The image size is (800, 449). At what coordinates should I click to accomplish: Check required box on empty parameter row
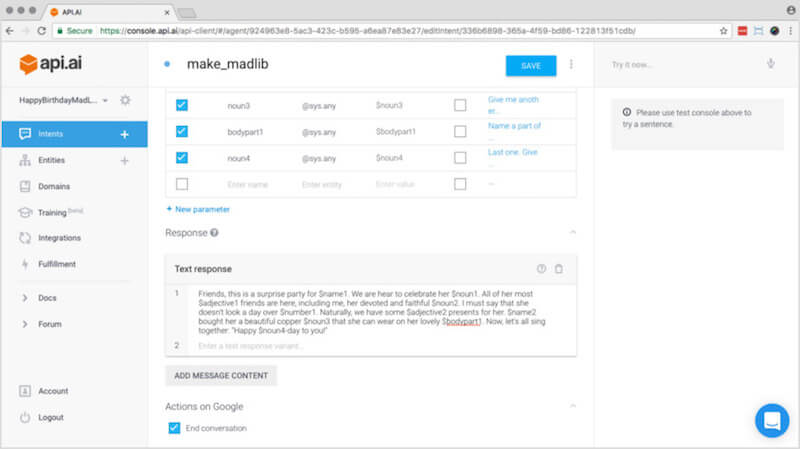coord(182,184)
